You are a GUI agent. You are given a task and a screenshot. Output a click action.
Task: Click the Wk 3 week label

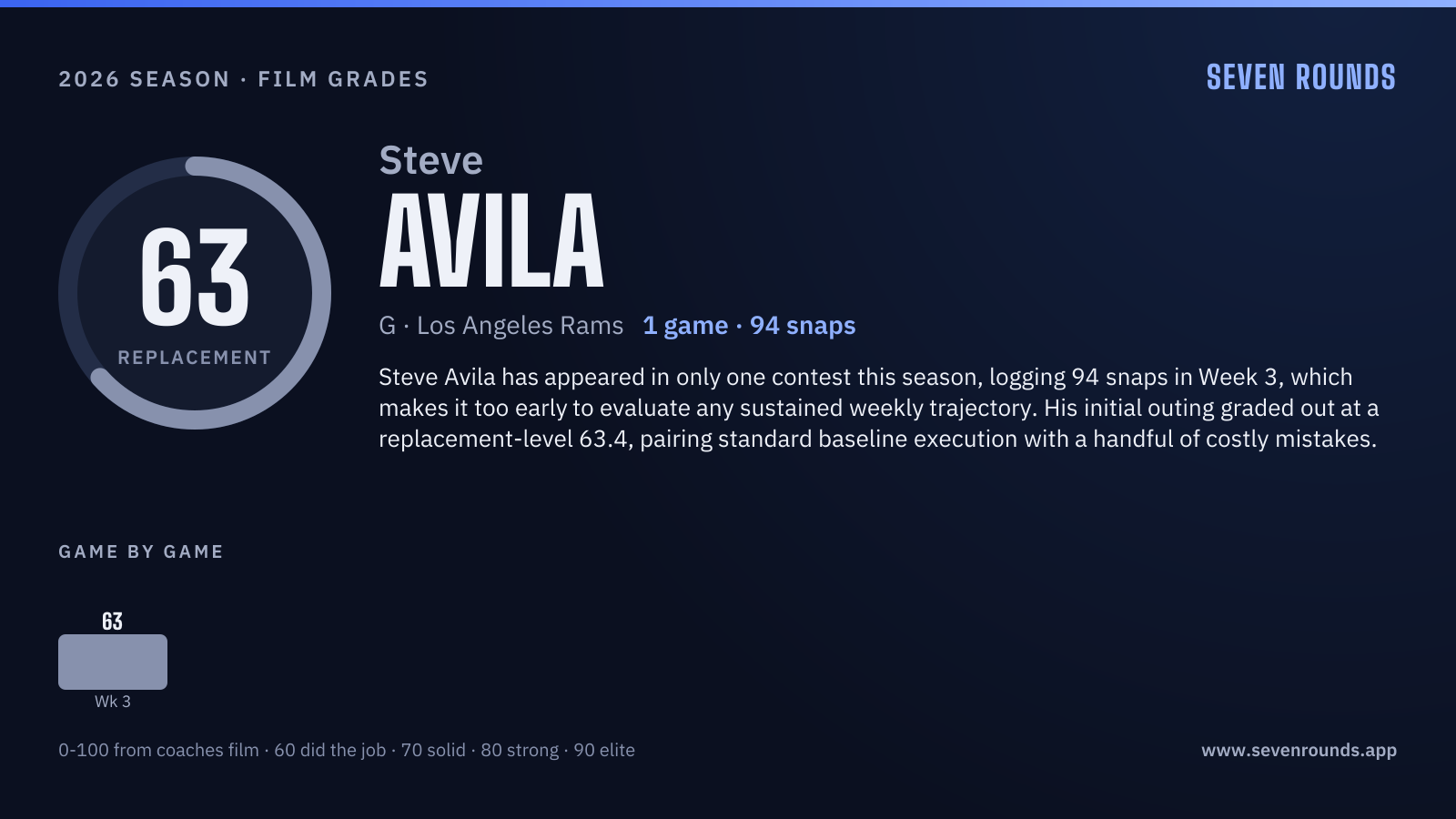tap(113, 702)
